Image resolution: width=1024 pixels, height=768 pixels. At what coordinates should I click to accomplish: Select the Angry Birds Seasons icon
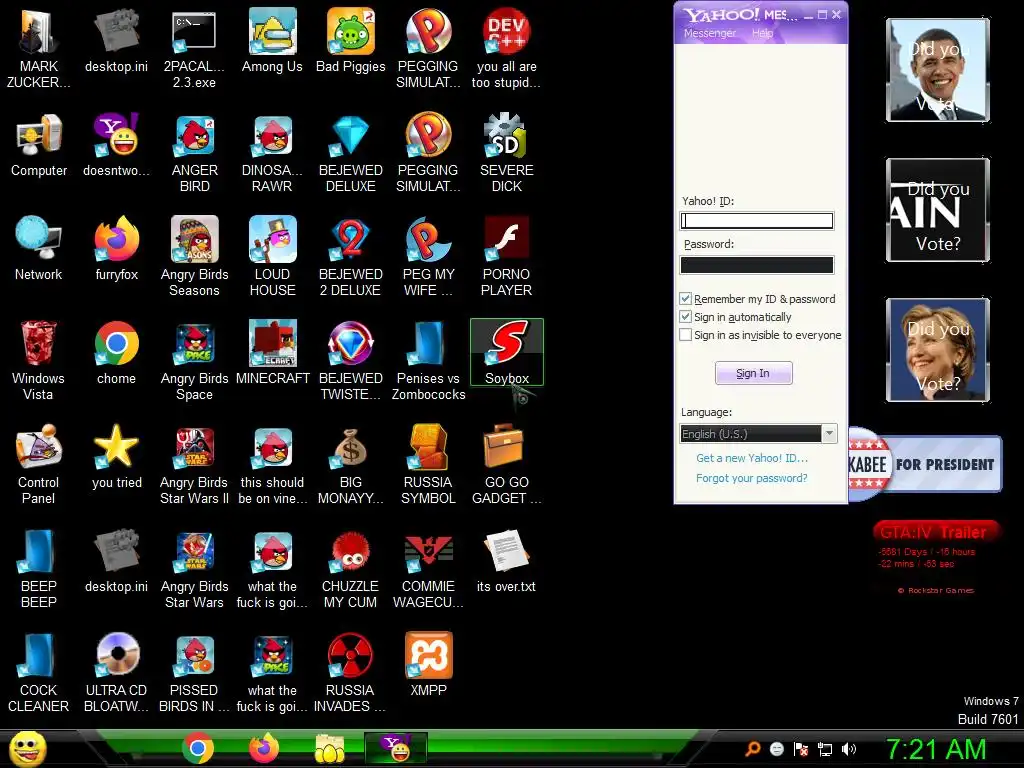[x=194, y=257]
